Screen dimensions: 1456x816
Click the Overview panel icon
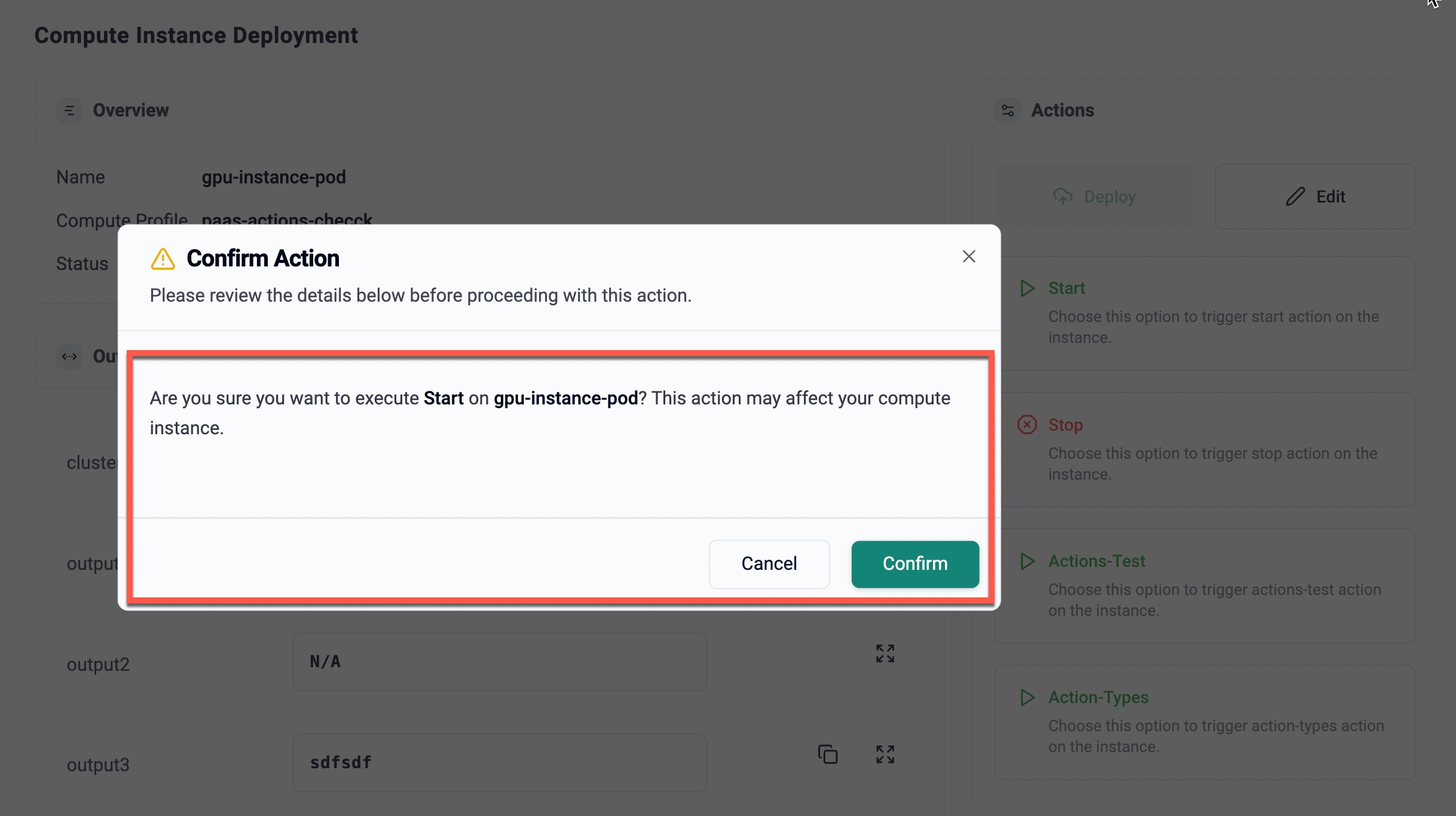pos(69,111)
